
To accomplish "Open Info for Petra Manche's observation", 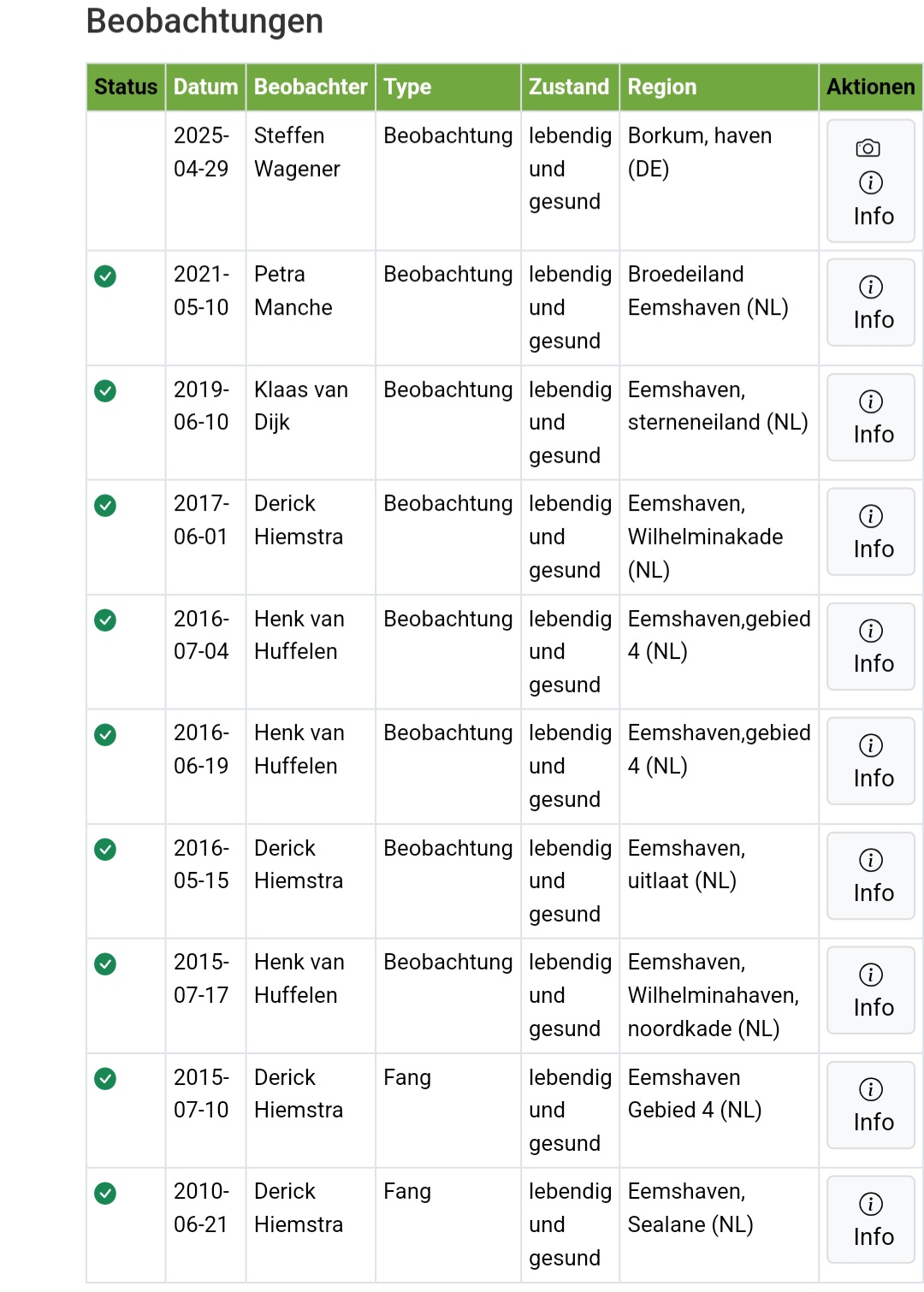I will [871, 303].
